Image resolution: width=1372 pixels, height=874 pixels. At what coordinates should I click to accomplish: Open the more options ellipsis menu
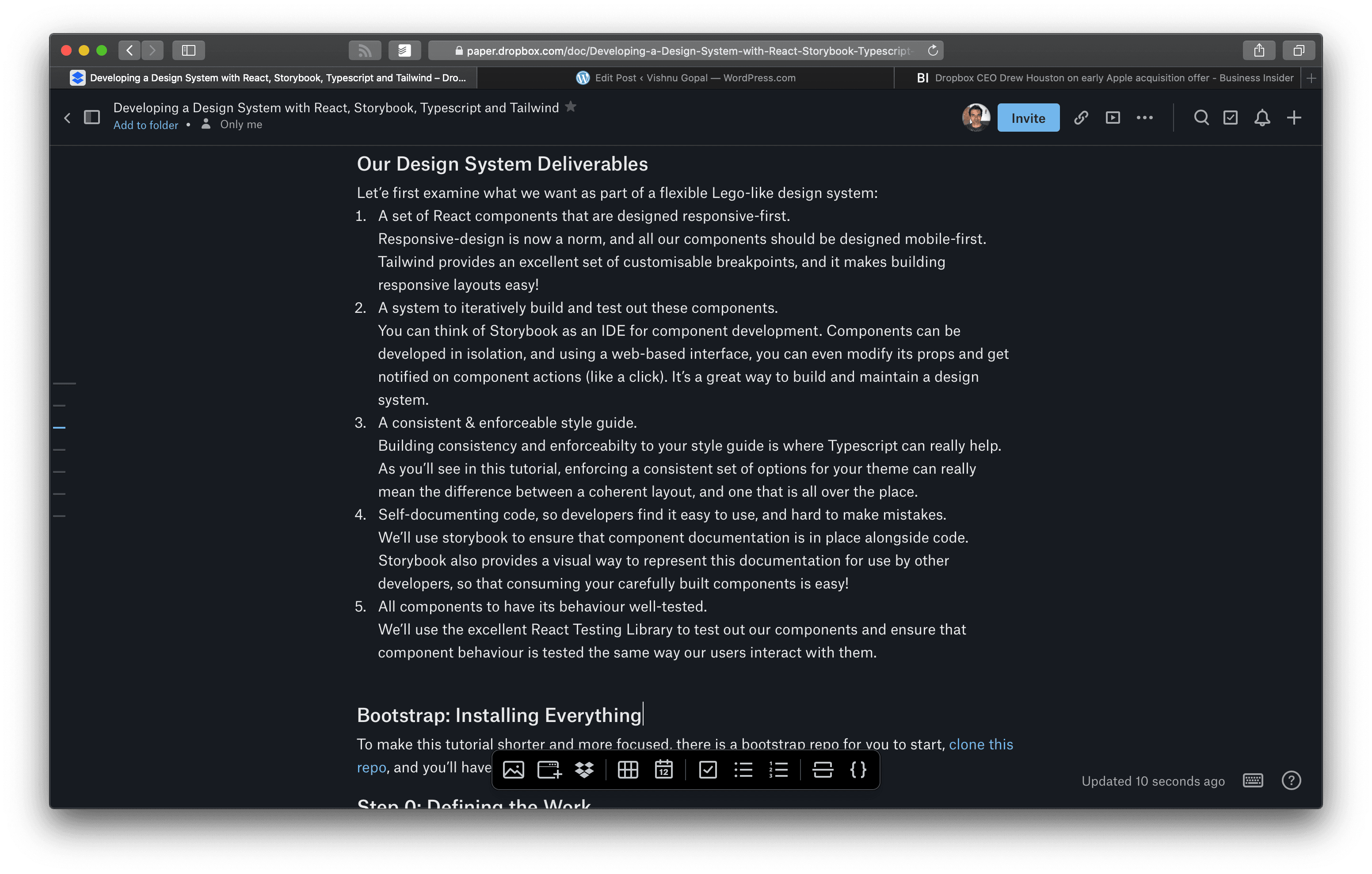tap(1144, 118)
